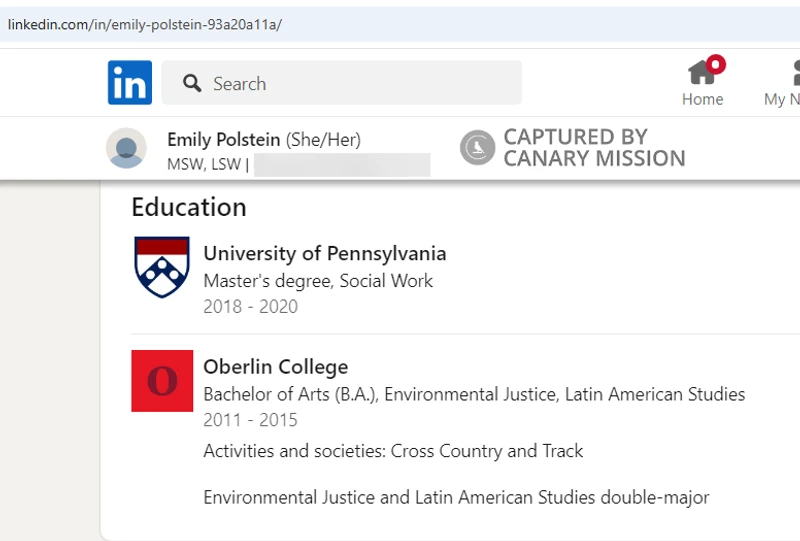Click the search magnifier icon
The image size is (800, 541).
click(x=192, y=83)
